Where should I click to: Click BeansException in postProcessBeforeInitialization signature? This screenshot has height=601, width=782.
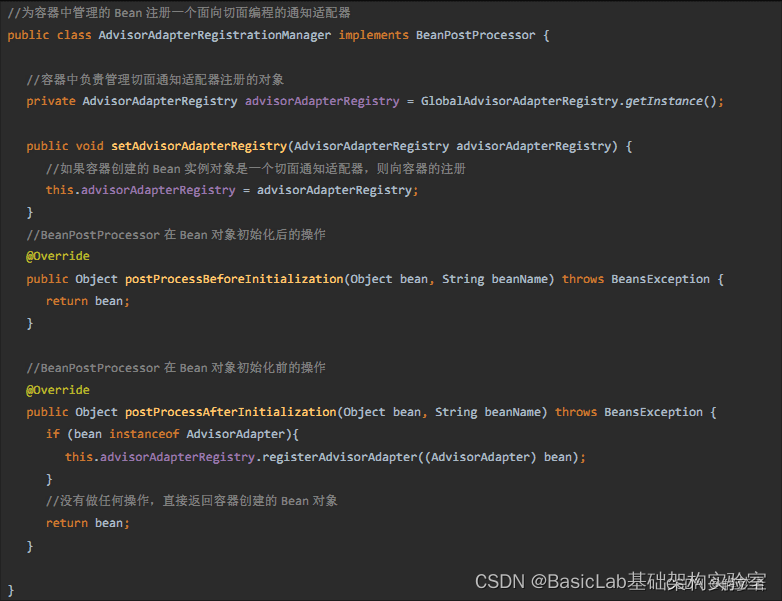pyautogui.click(x=660, y=279)
